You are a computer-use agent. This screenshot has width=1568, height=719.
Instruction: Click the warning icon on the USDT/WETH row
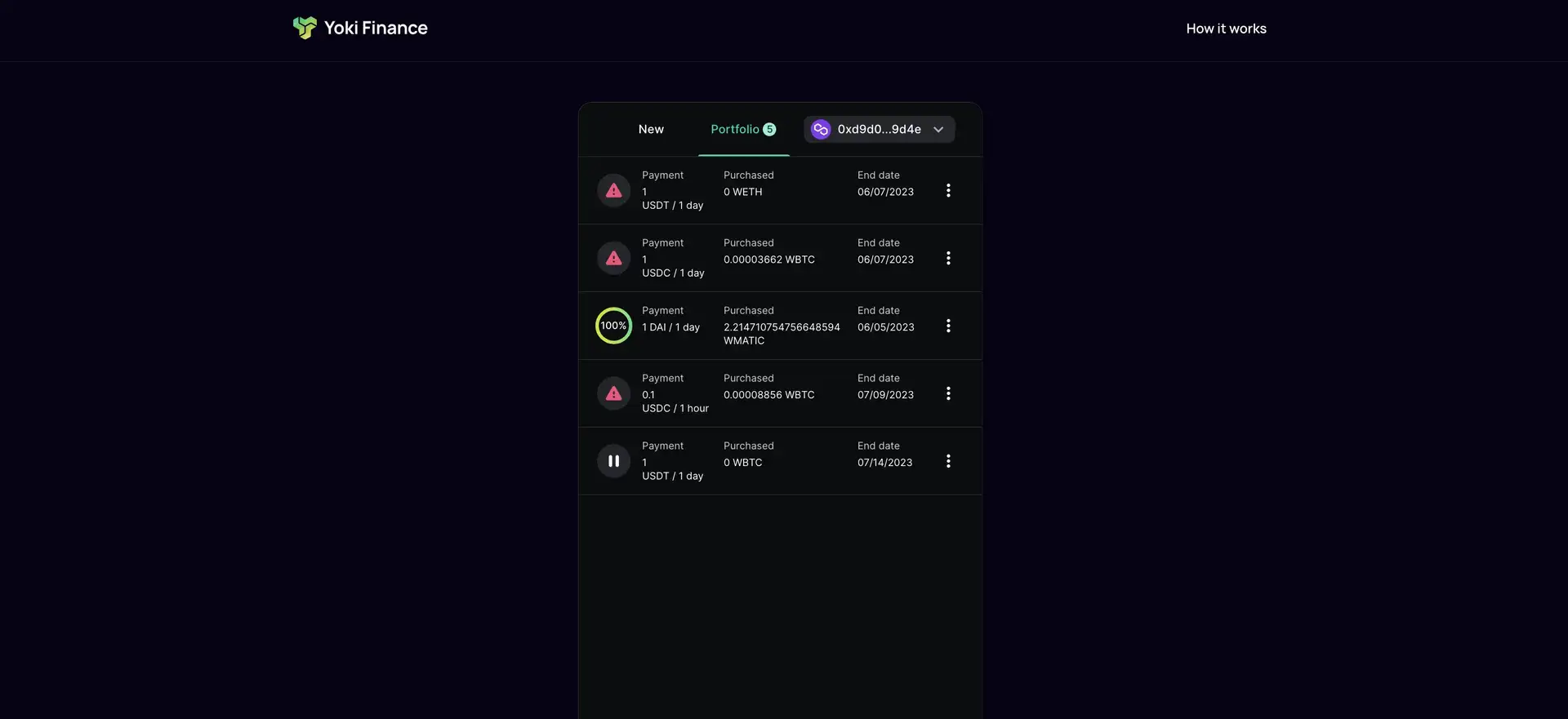coord(613,190)
